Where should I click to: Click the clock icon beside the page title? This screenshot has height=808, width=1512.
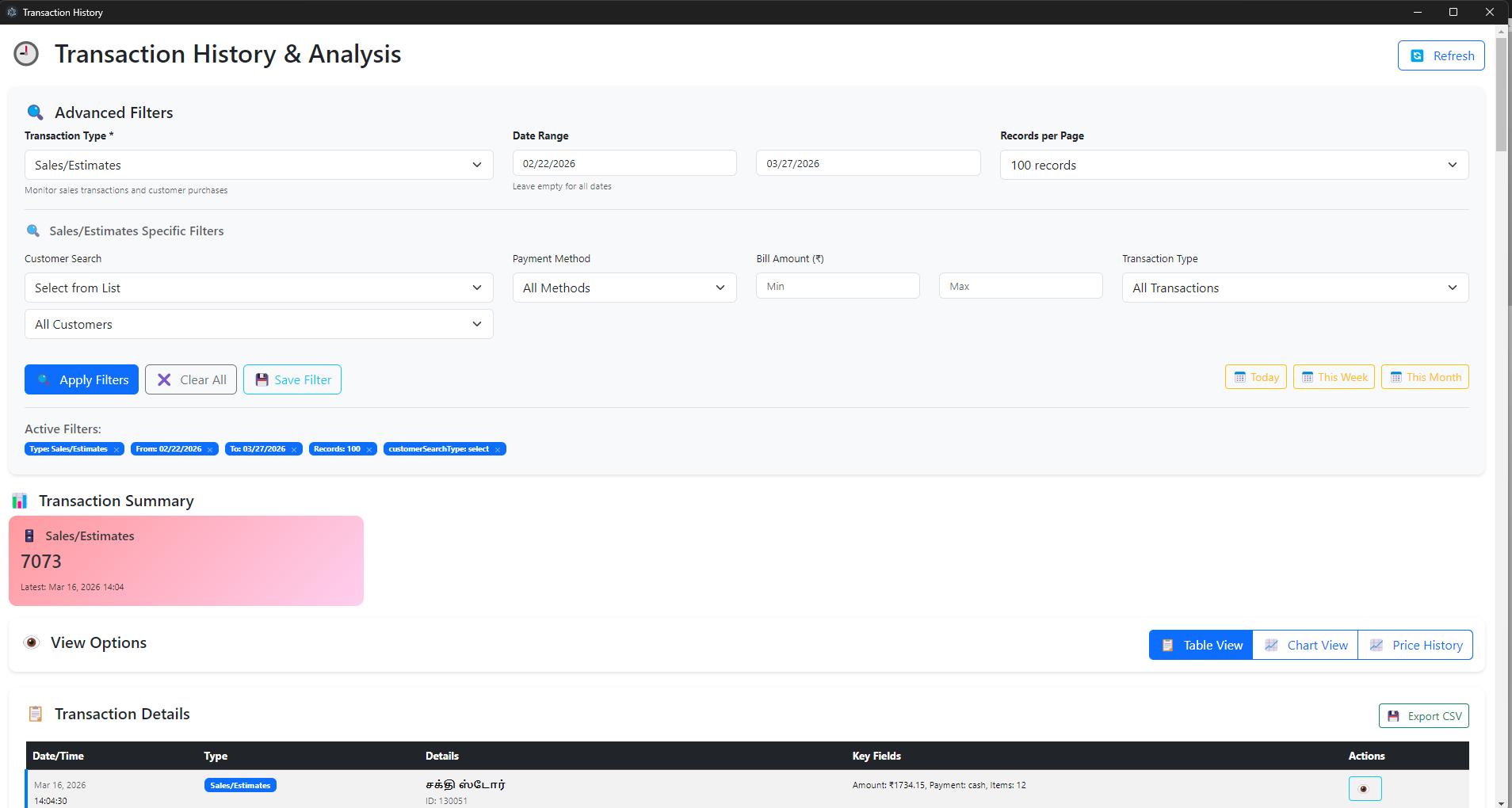pyautogui.click(x=25, y=53)
